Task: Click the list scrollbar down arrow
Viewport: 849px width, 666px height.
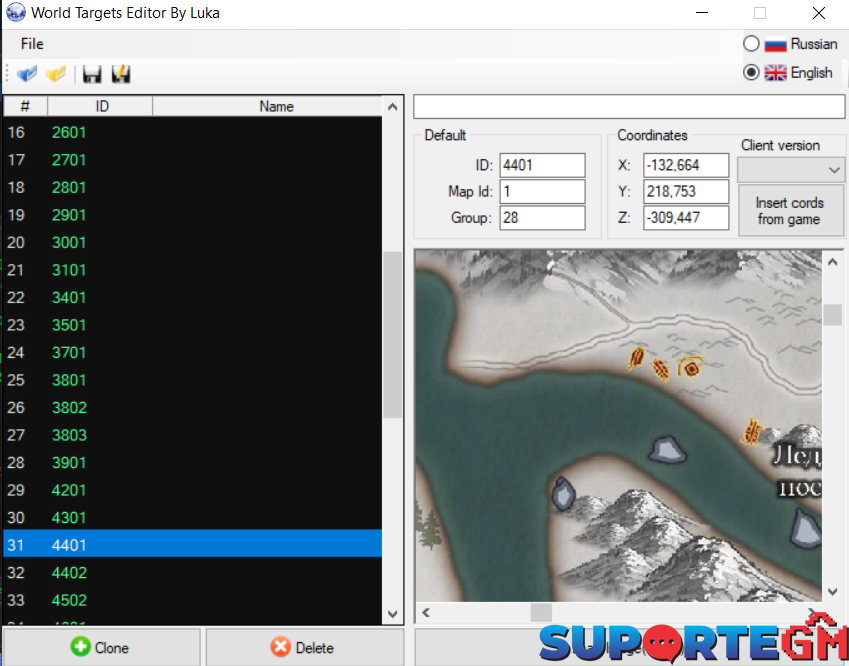Action: [x=393, y=614]
